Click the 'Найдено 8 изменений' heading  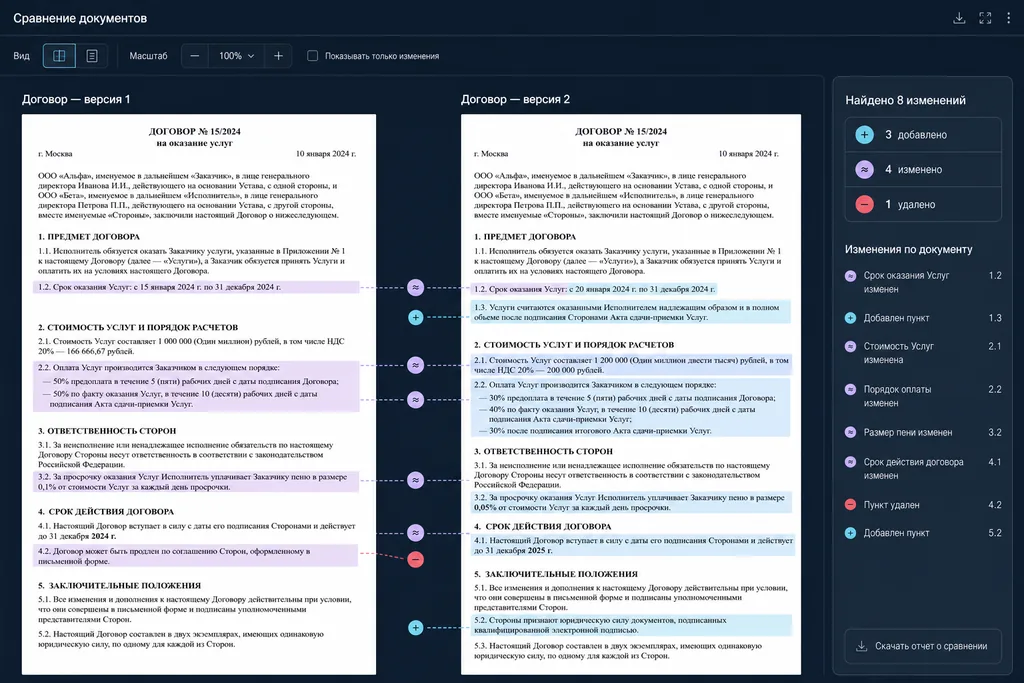click(905, 101)
